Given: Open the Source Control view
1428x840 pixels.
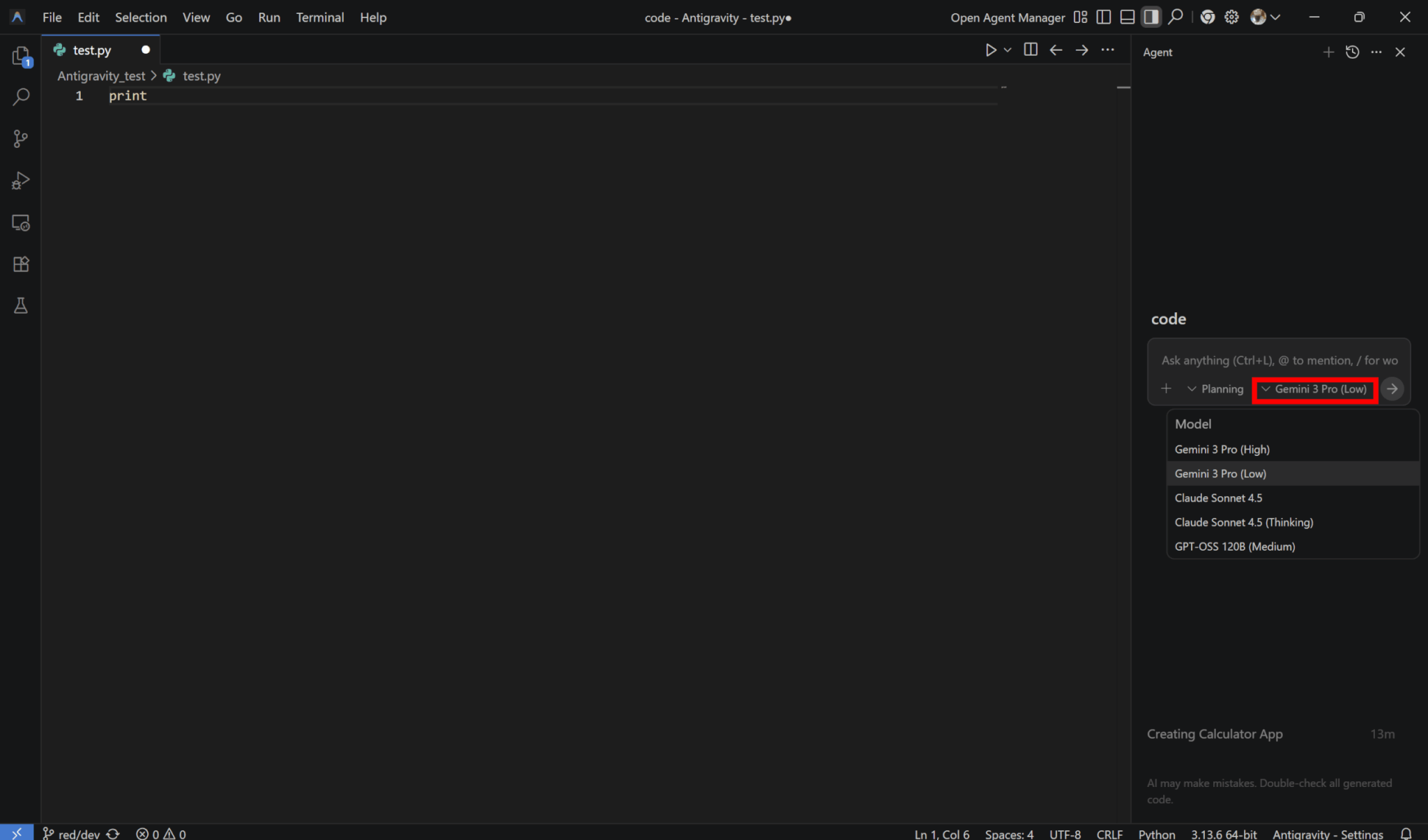Looking at the screenshot, I should [x=21, y=139].
